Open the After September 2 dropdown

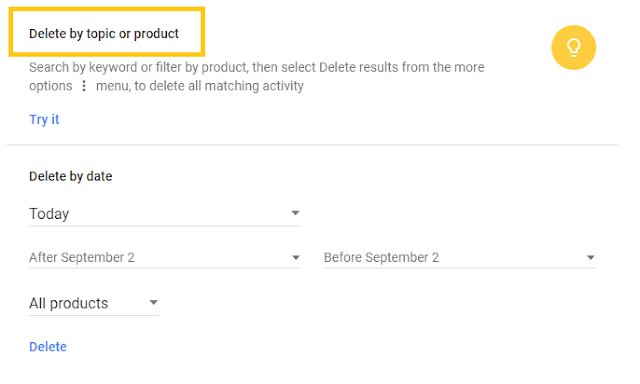tap(165, 257)
